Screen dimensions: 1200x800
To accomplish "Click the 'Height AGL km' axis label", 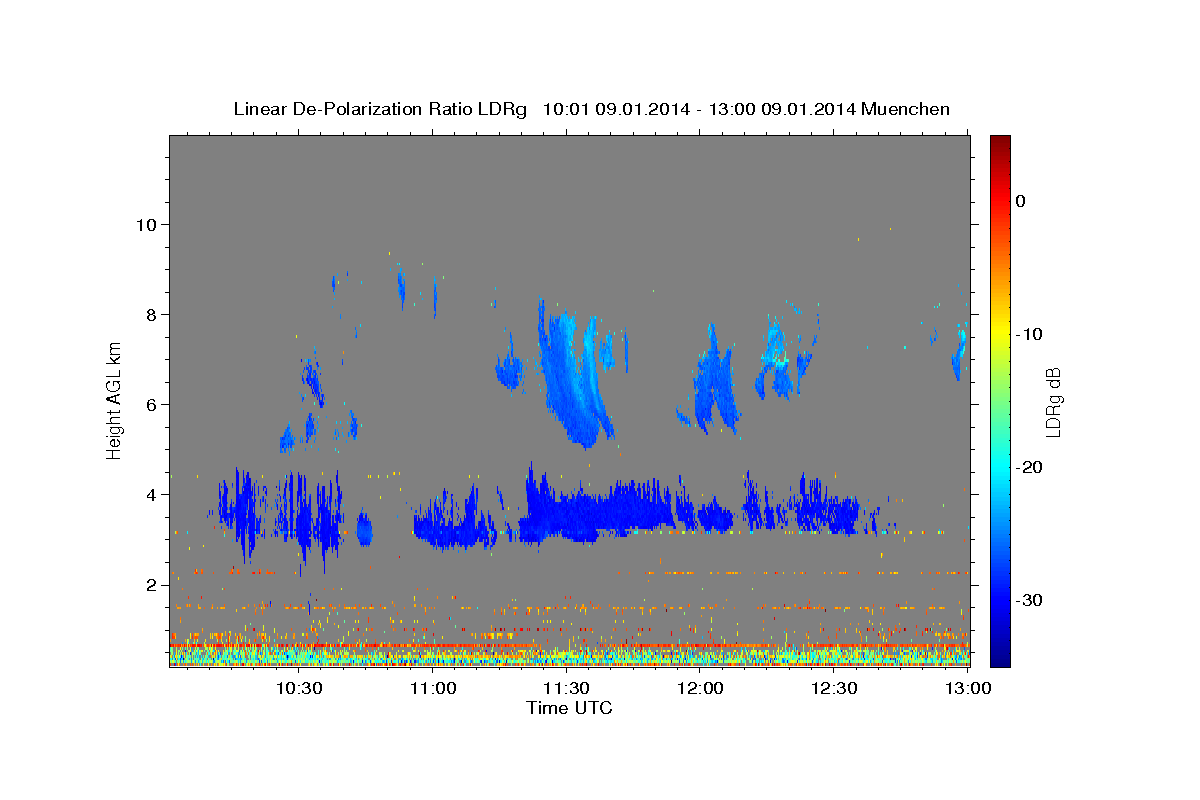I will point(115,399).
